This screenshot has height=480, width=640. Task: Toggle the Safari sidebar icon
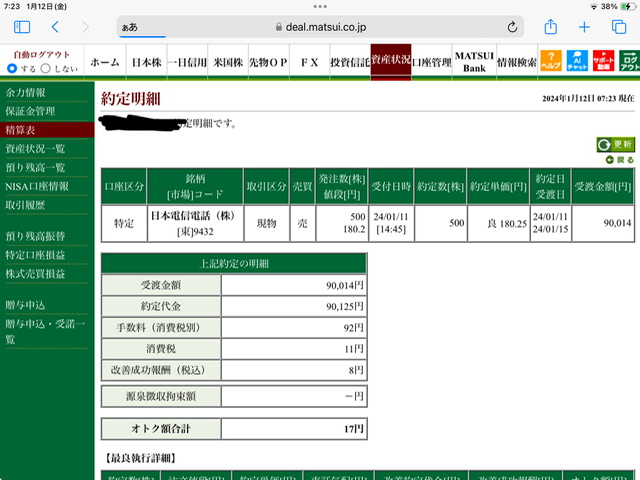coord(22,27)
